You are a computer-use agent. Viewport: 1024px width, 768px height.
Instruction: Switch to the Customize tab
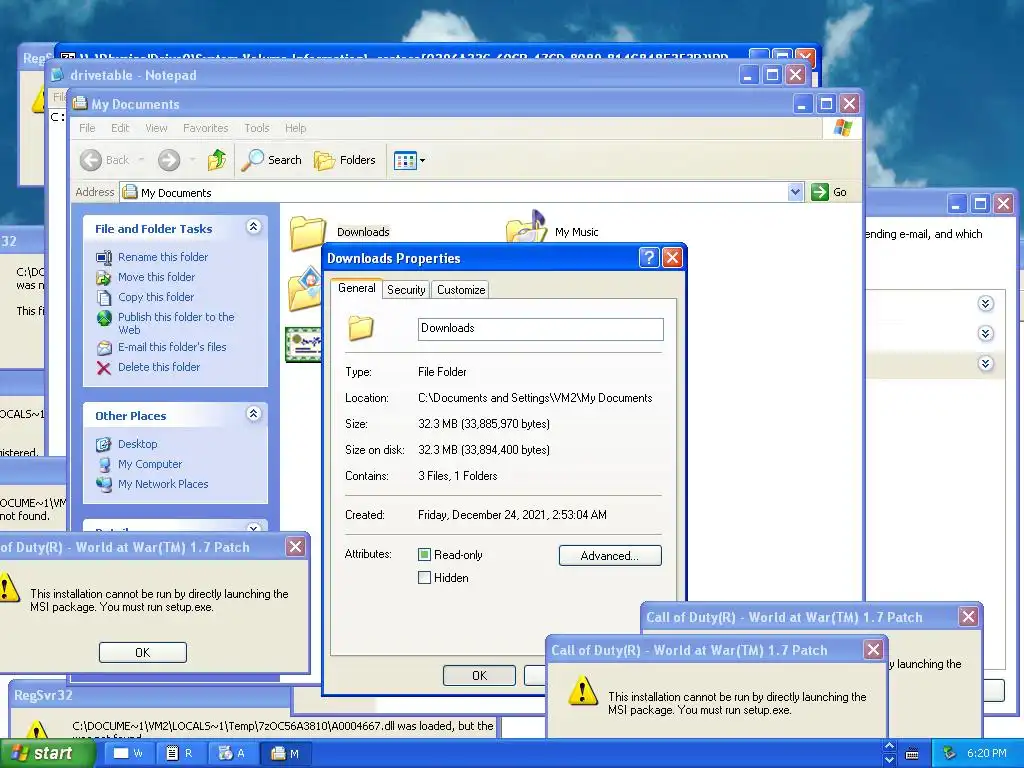point(461,290)
